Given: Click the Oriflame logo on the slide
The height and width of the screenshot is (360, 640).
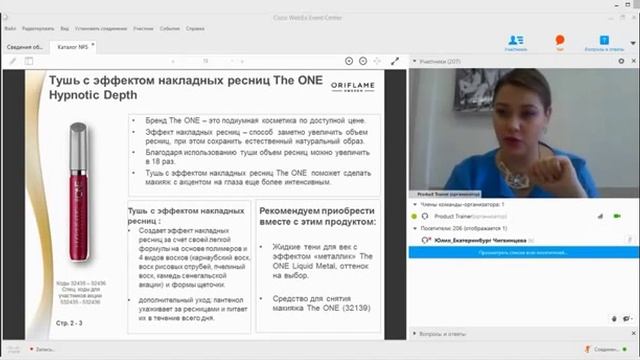Looking at the screenshot, I should (x=353, y=87).
